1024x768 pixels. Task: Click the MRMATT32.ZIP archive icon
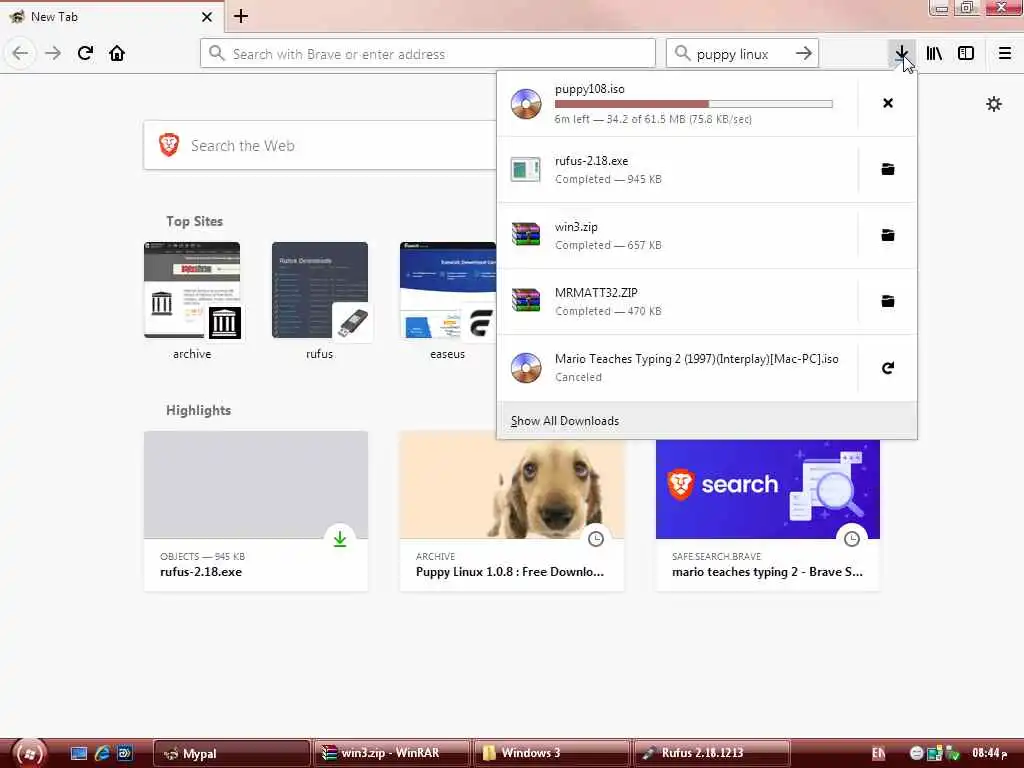coord(526,300)
